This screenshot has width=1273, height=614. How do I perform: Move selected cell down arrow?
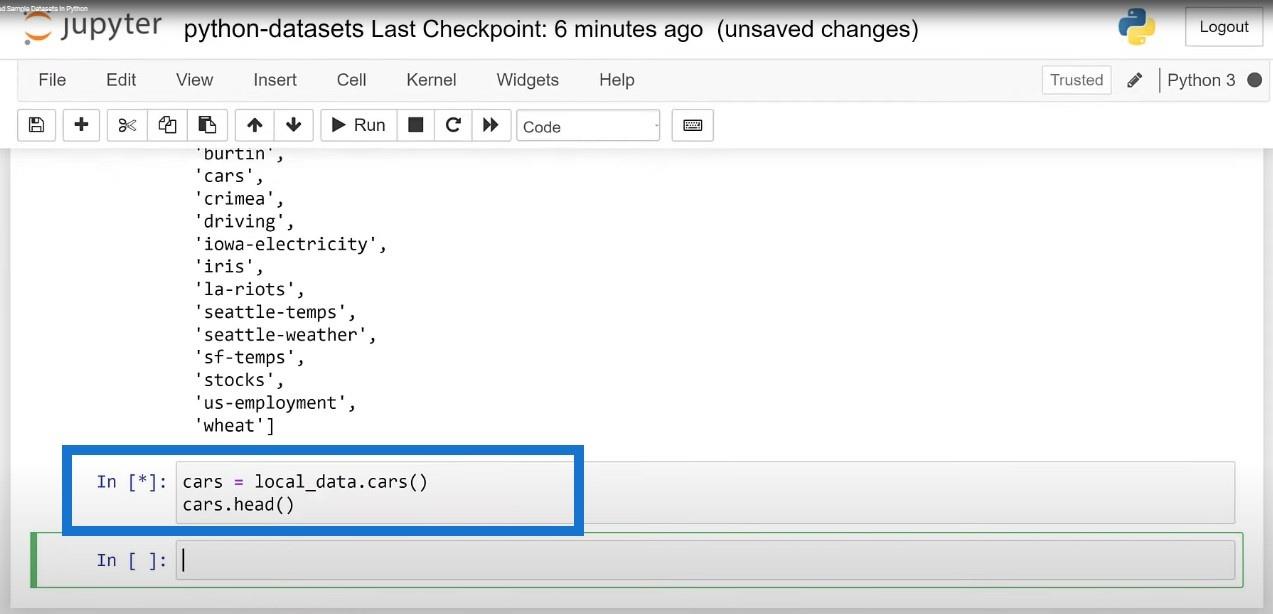pos(293,125)
